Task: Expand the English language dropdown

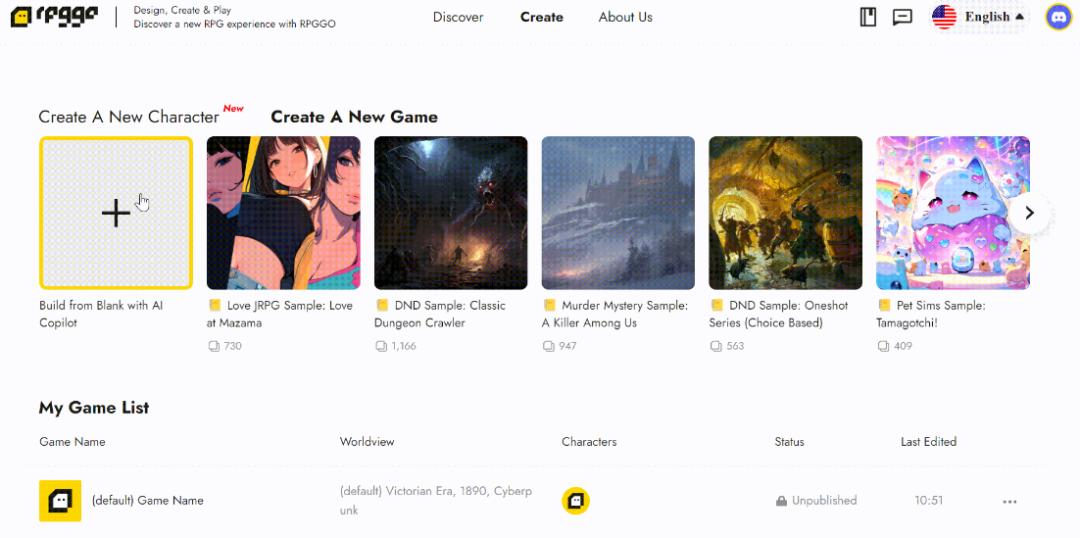Action: (x=995, y=17)
